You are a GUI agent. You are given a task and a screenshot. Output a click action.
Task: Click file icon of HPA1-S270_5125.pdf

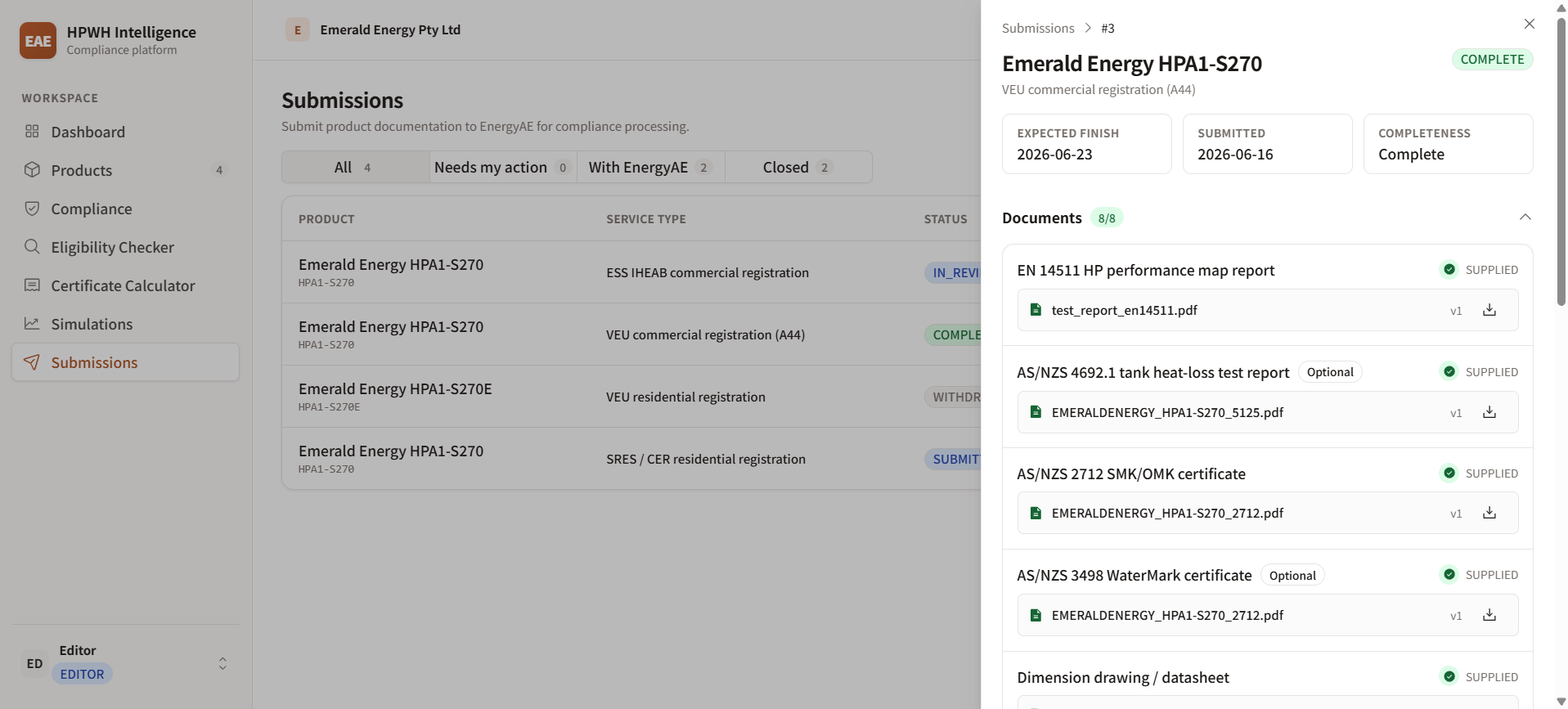(1036, 412)
